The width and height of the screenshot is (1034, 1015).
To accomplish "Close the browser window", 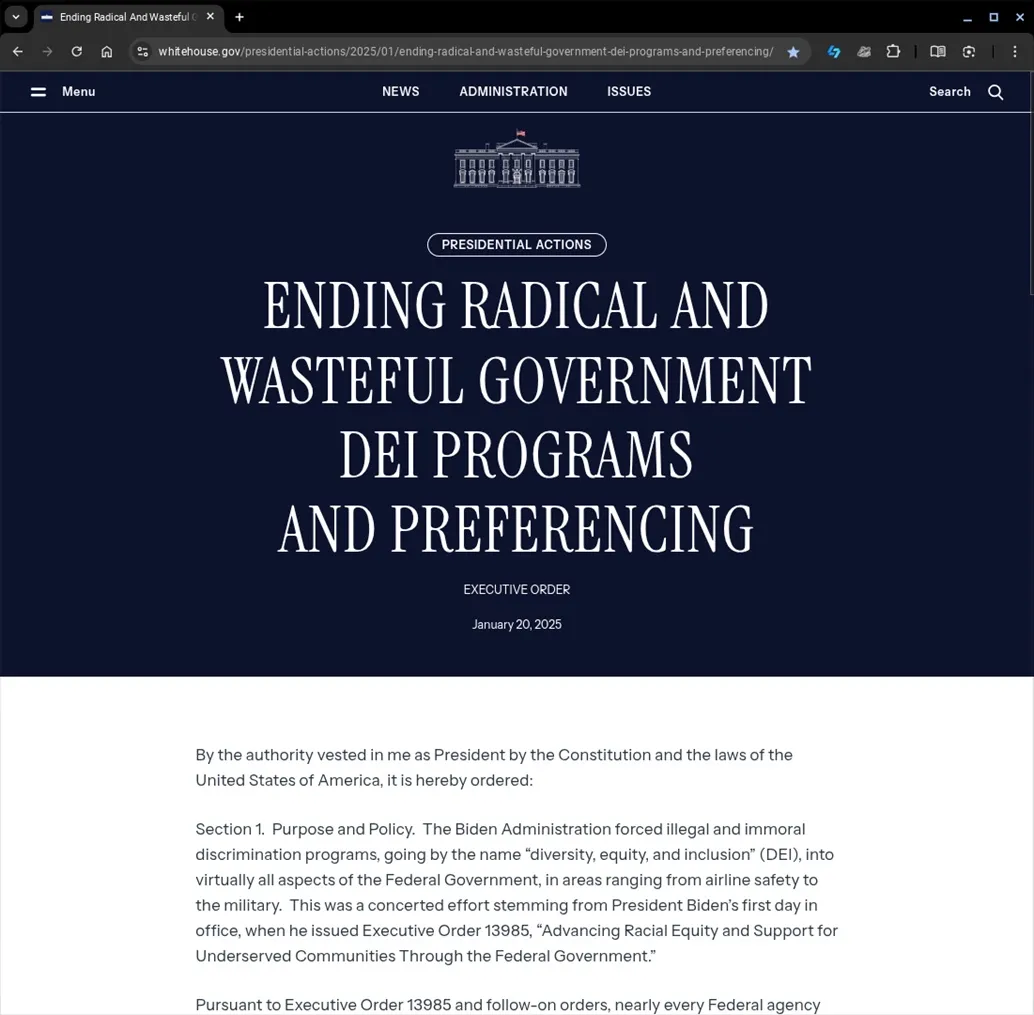I will pos(1019,17).
